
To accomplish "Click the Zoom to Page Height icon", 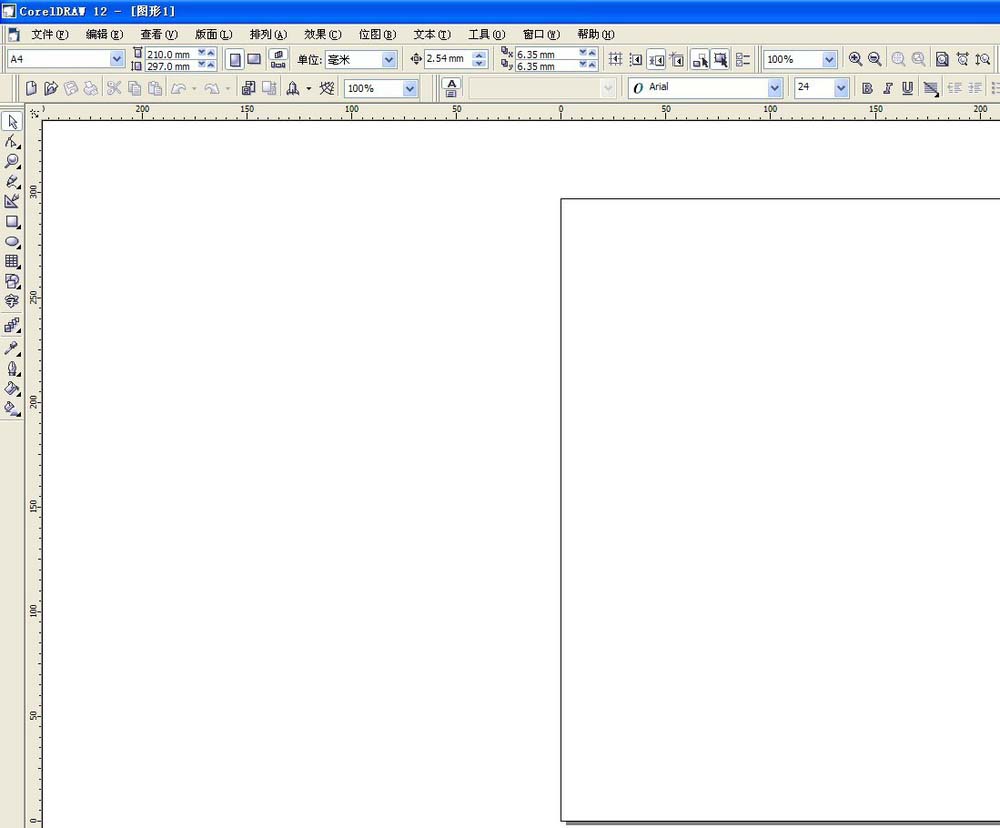I will coord(983,59).
